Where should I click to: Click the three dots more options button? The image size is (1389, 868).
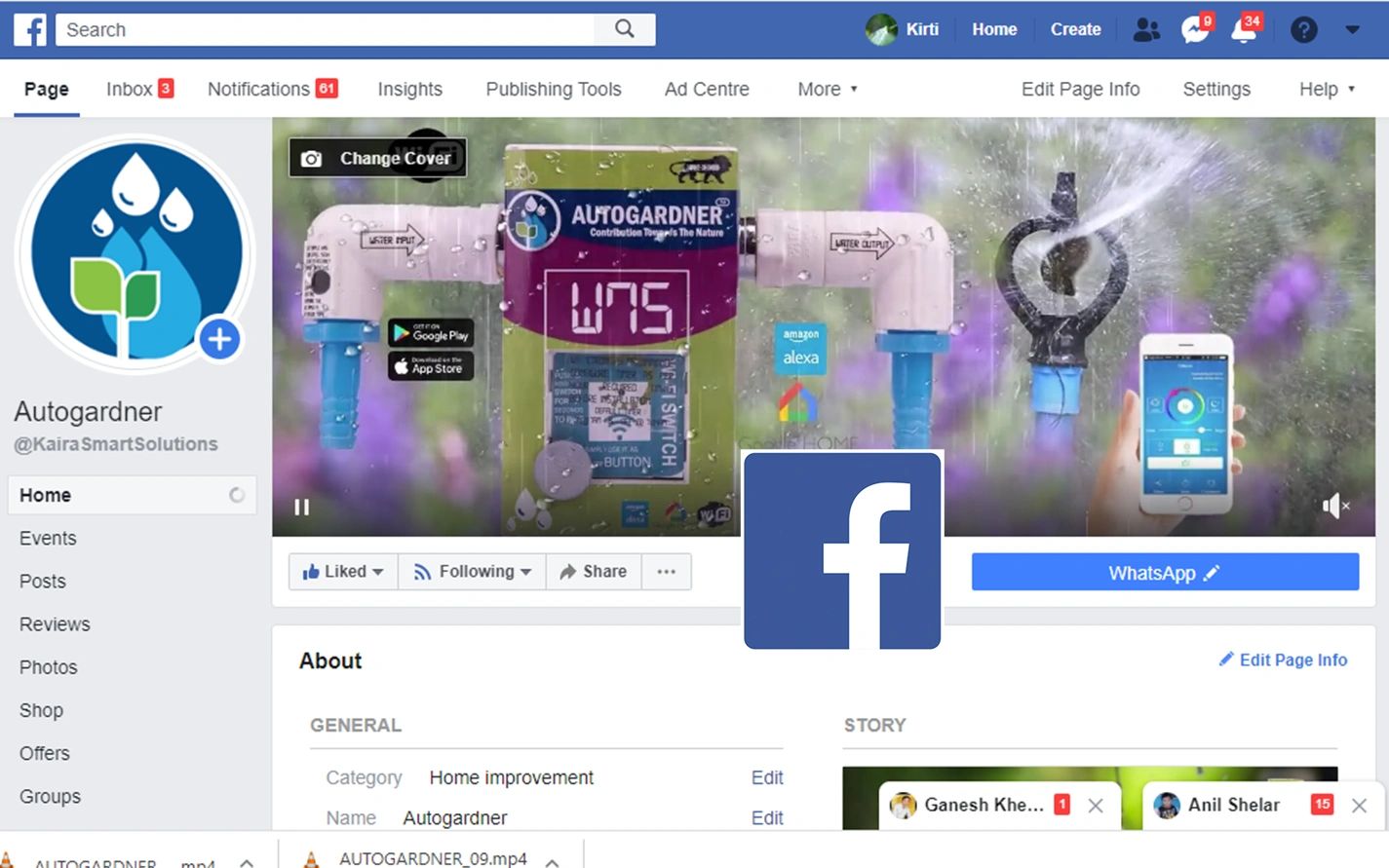(x=667, y=572)
